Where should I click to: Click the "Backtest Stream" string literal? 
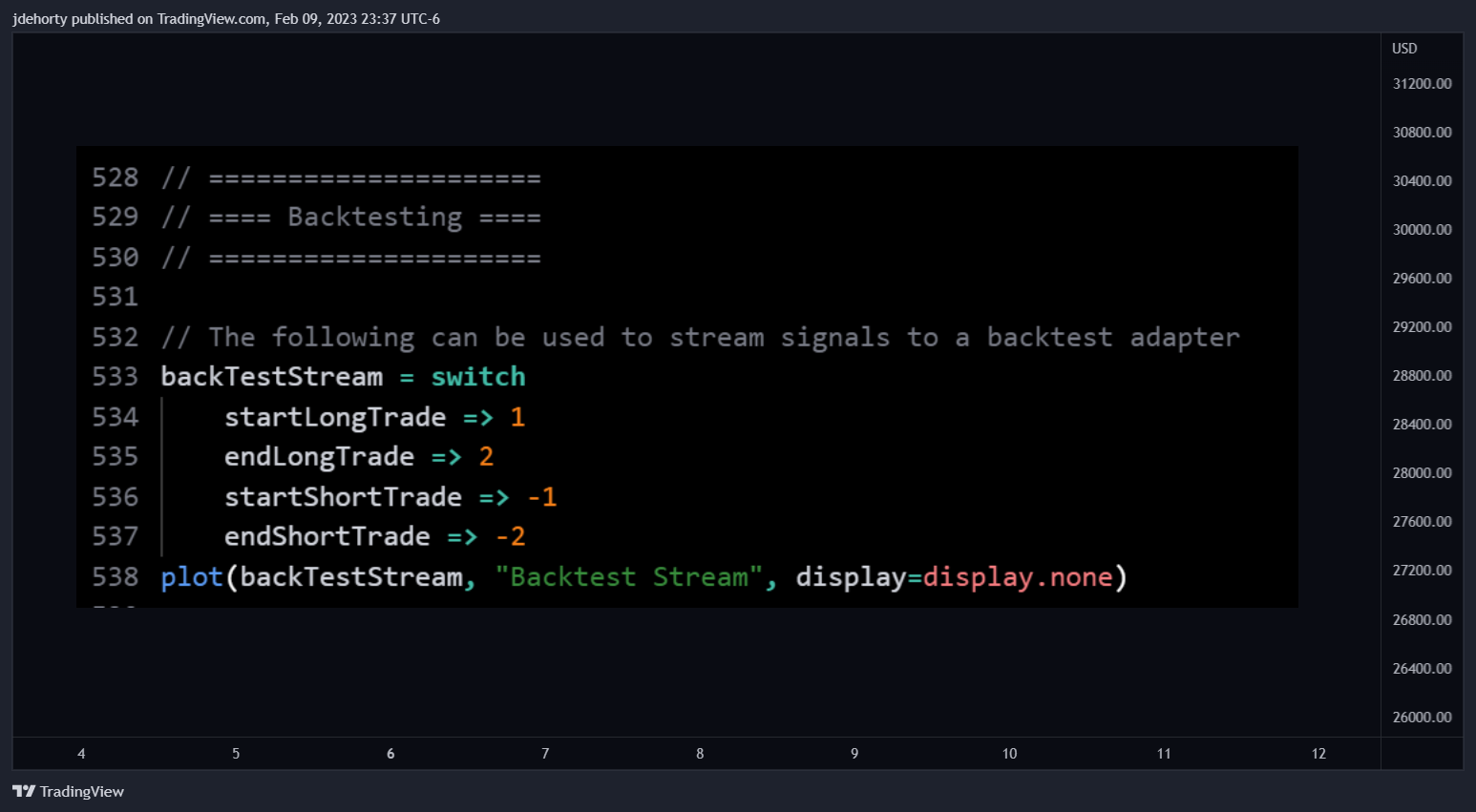pos(630,577)
